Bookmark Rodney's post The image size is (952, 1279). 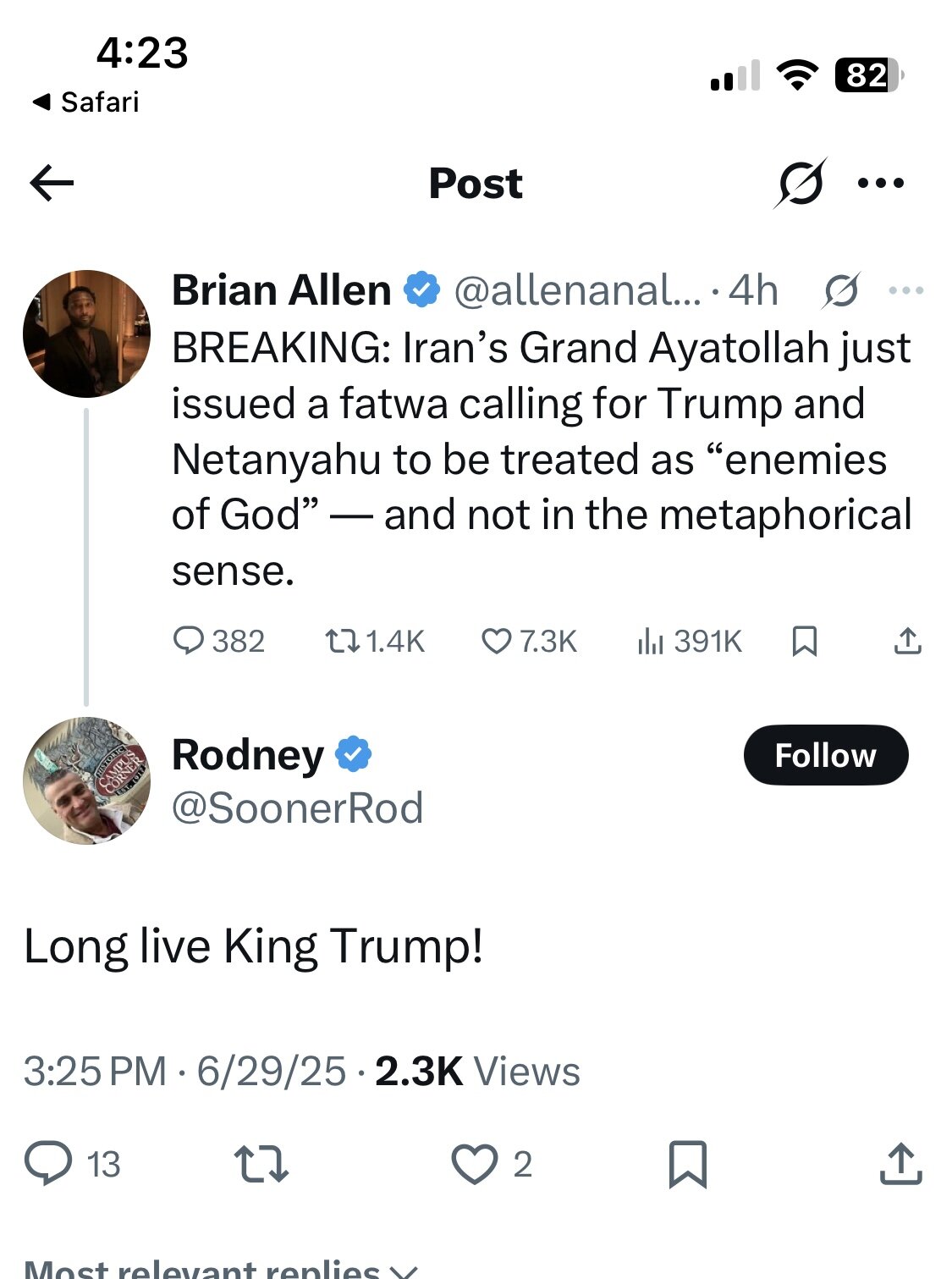click(x=687, y=1164)
